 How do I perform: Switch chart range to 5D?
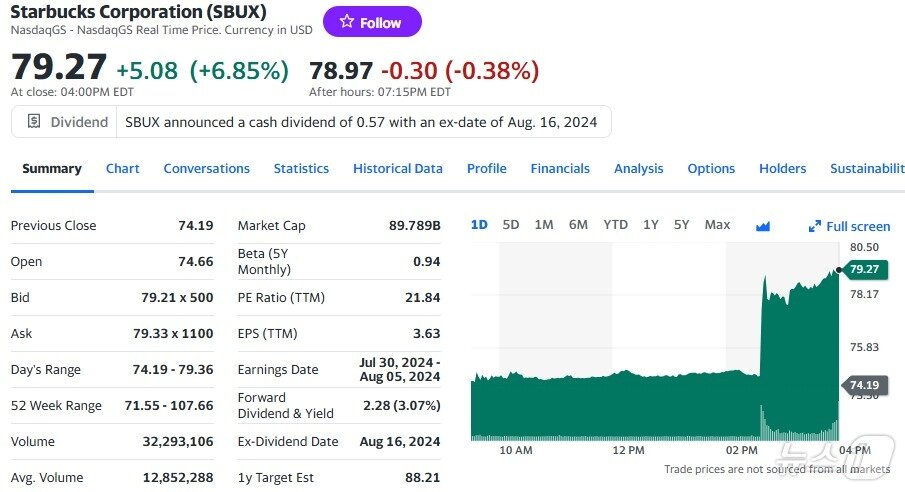(511, 225)
